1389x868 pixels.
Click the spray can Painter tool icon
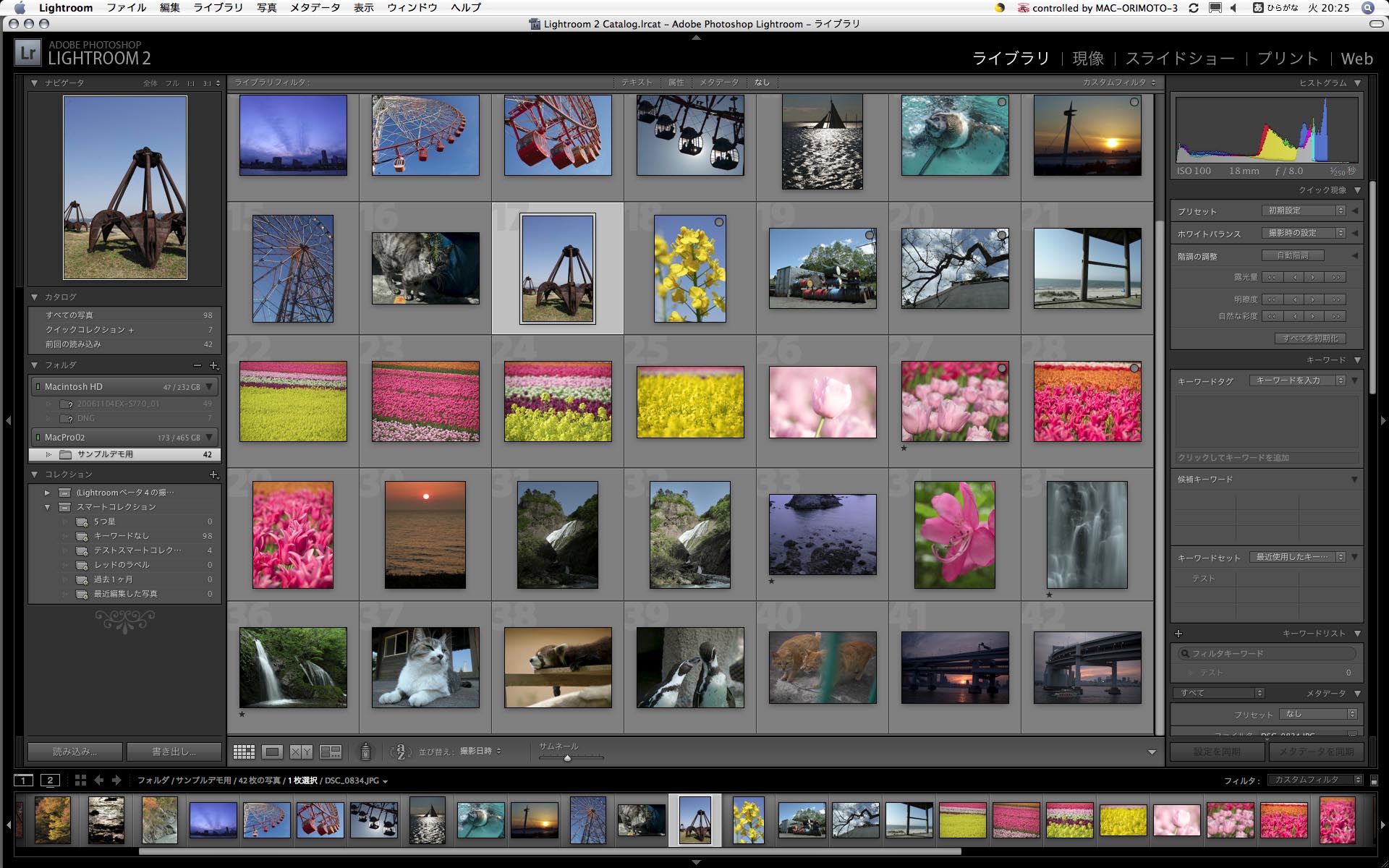tap(366, 751)
